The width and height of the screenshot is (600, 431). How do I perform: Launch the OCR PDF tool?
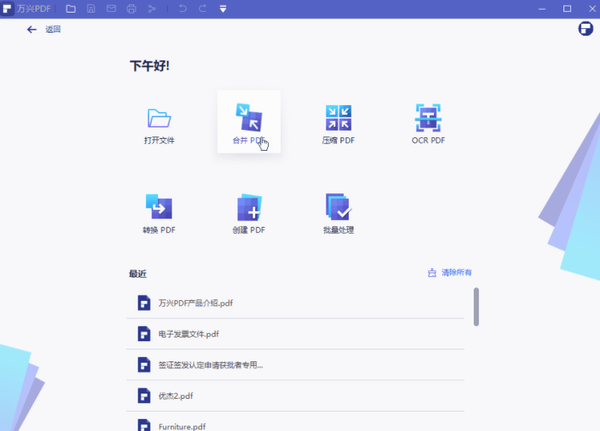coord(428,124)
